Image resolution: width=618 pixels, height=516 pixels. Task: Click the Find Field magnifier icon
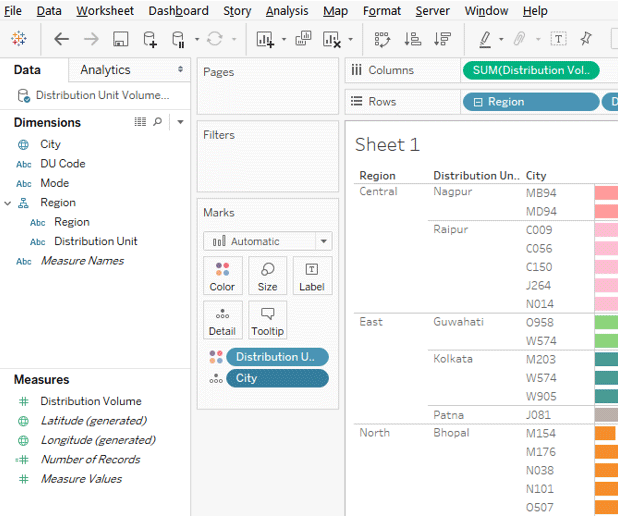click(x=157, y=122)
